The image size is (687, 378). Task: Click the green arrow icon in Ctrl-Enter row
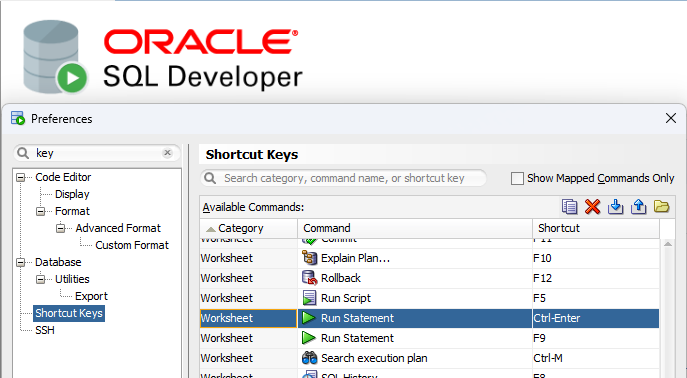coord(309,318)
